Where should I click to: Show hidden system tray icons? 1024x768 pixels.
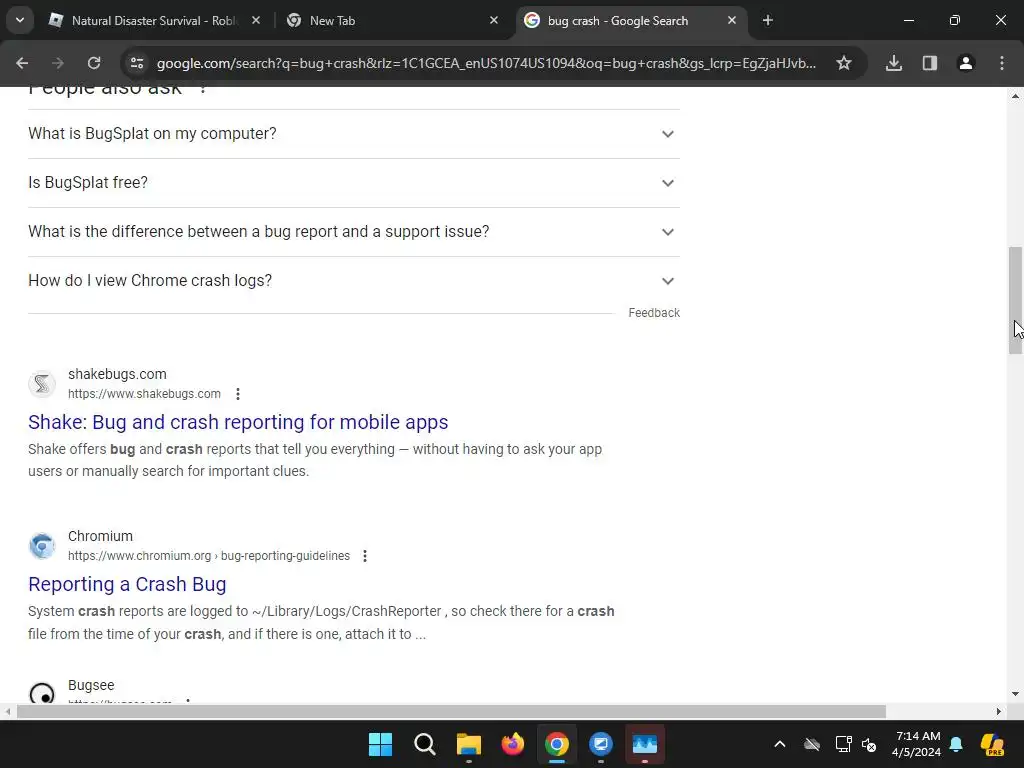pyautogui.click(x=780, y=744)
